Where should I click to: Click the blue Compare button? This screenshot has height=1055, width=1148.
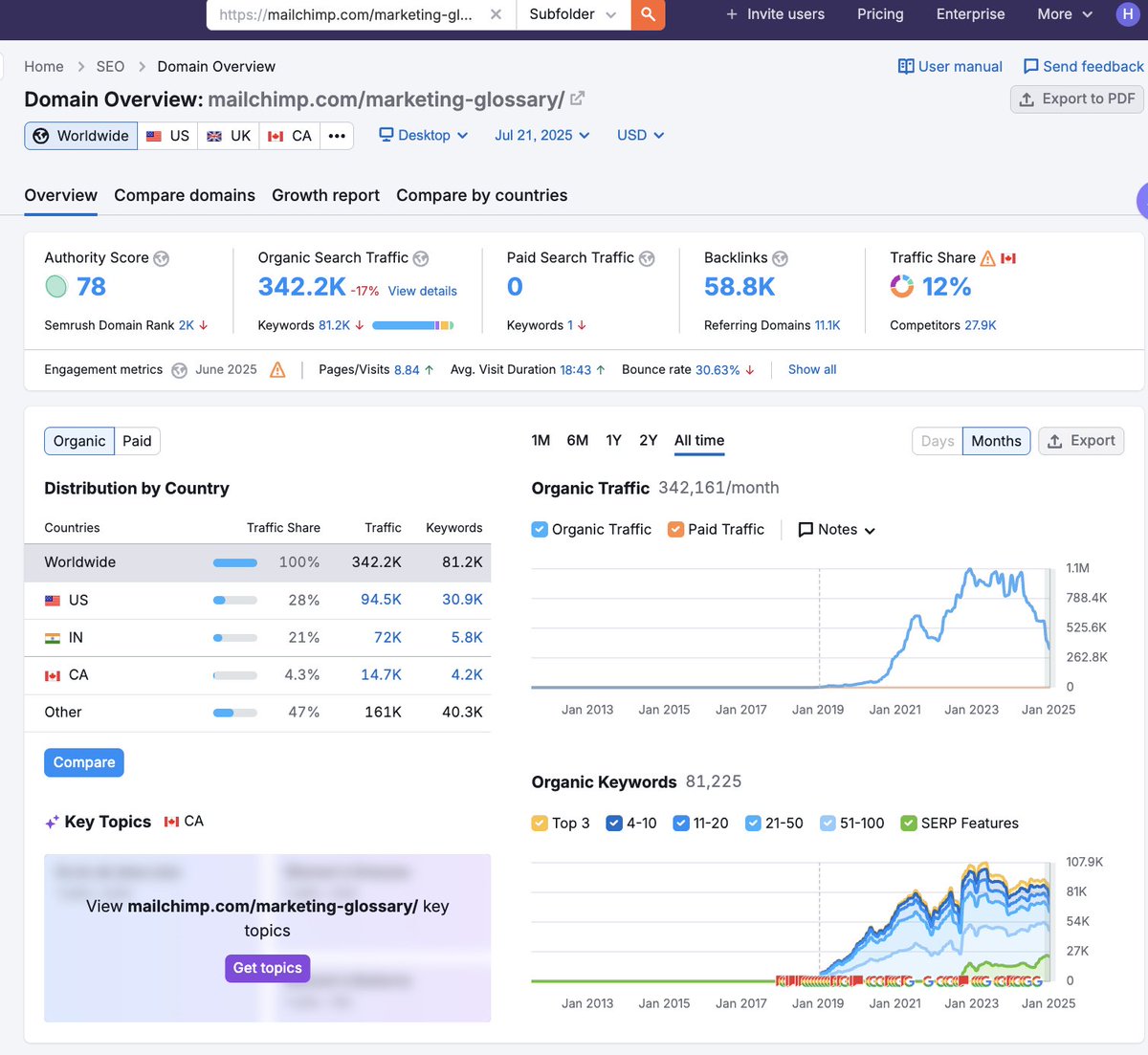84,762
